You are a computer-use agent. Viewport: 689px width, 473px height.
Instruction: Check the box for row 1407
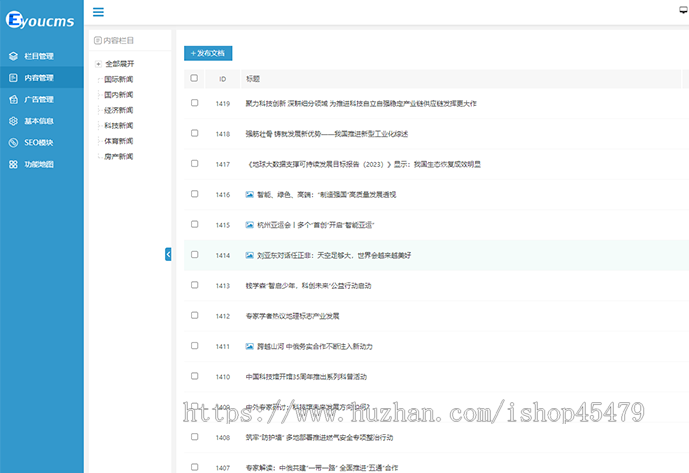[195, 467]
